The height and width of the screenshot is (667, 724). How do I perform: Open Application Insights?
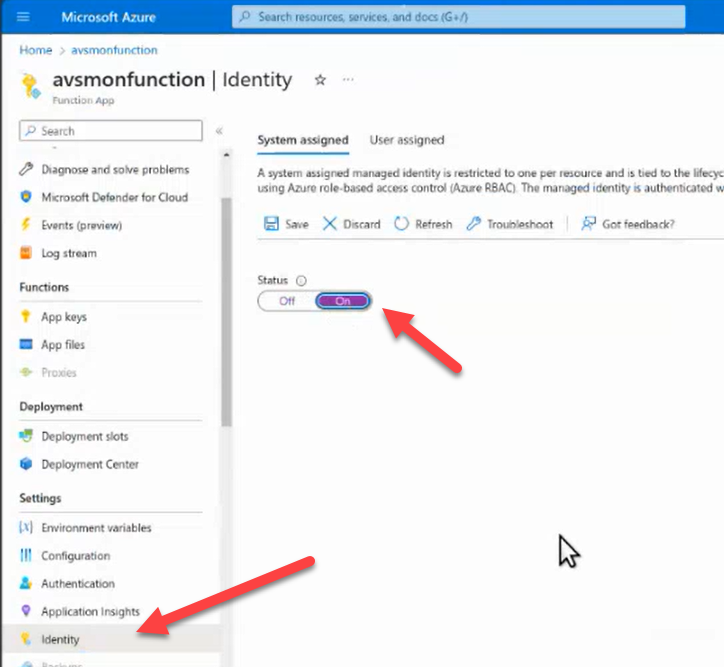pyautogui.click(x=90, y=611)
